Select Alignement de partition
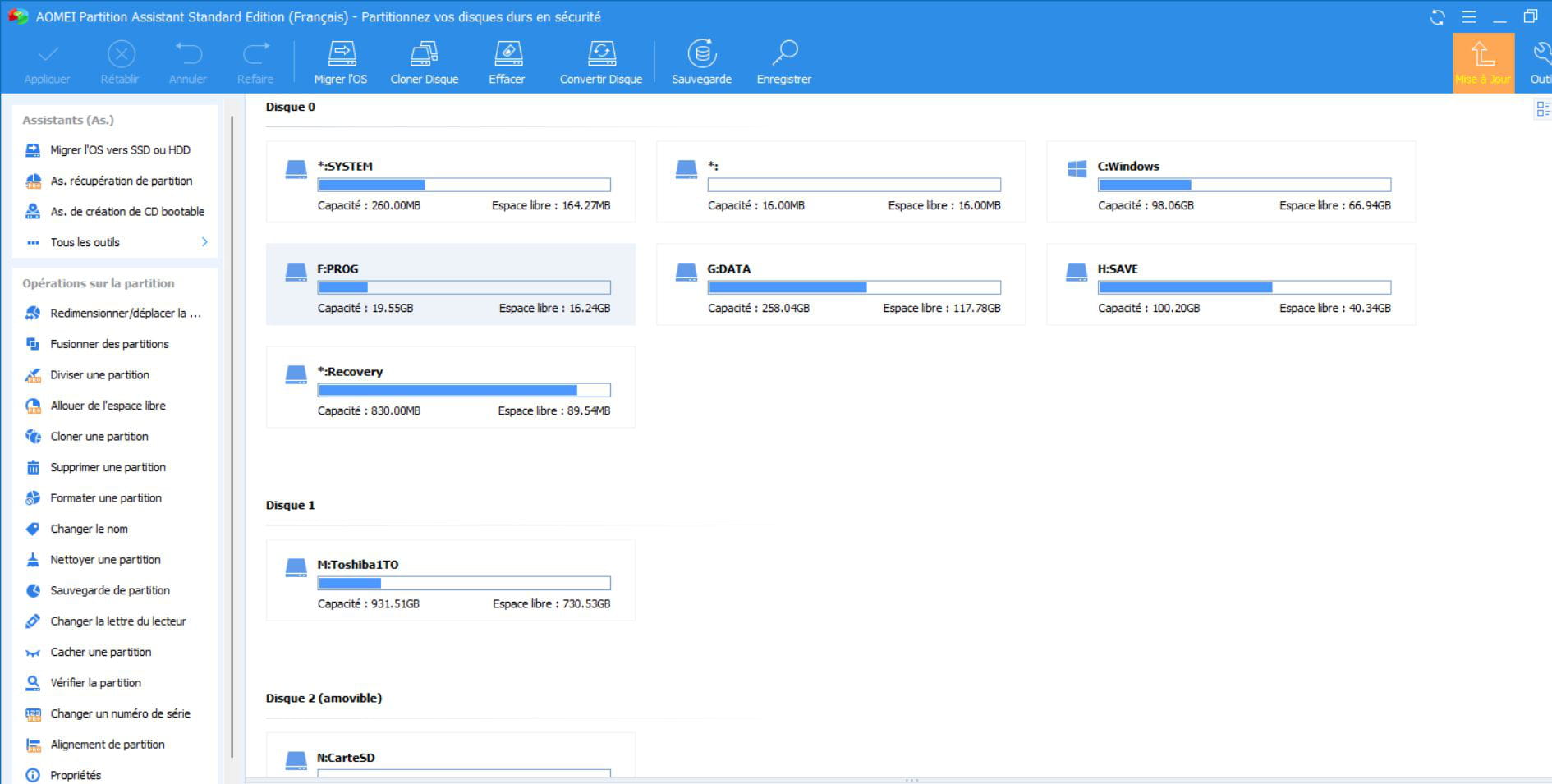This screenshot has width=1552, height=784. [114, 745]
